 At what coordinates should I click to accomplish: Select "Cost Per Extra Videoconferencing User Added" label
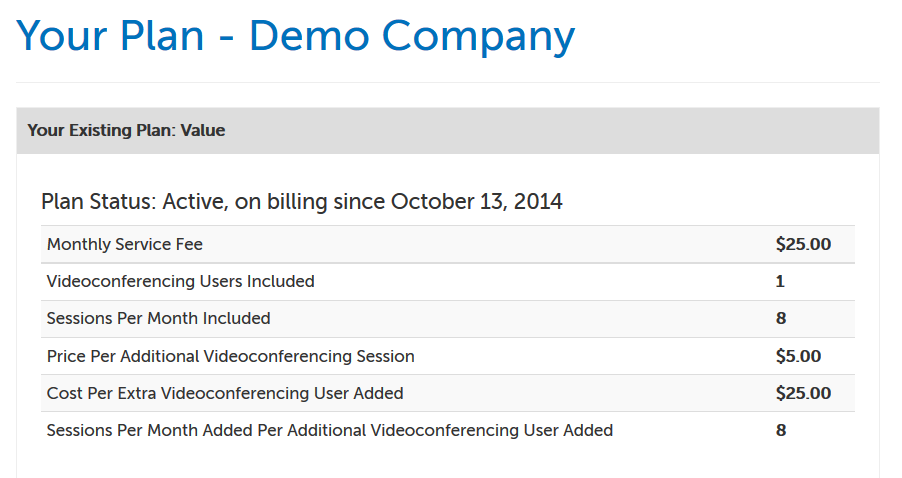pos(225,393)
